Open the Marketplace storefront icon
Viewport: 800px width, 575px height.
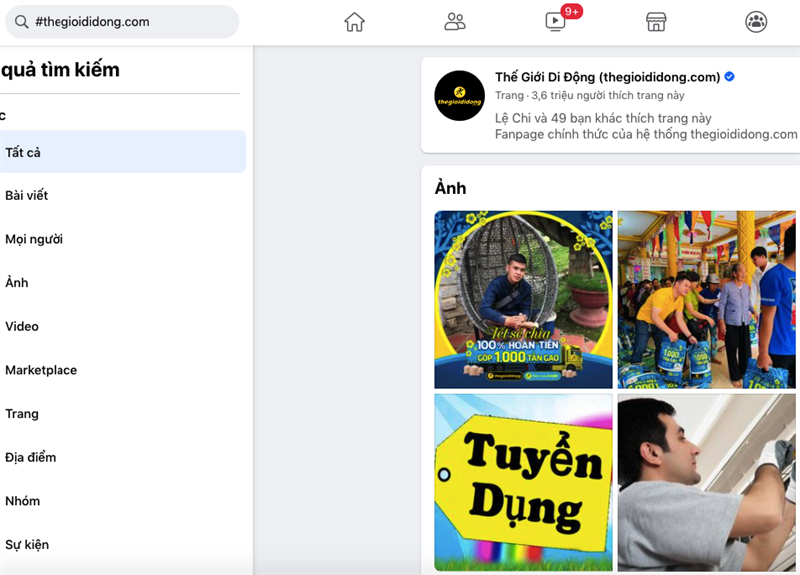point(656,22)
